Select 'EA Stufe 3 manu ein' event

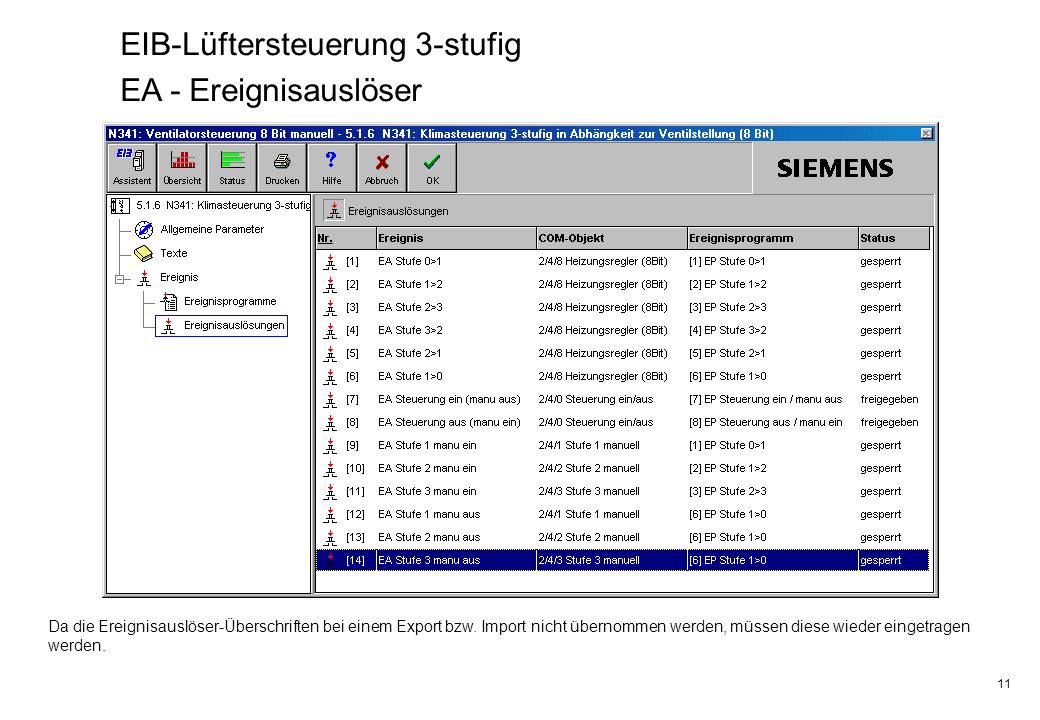coord(427,491)
